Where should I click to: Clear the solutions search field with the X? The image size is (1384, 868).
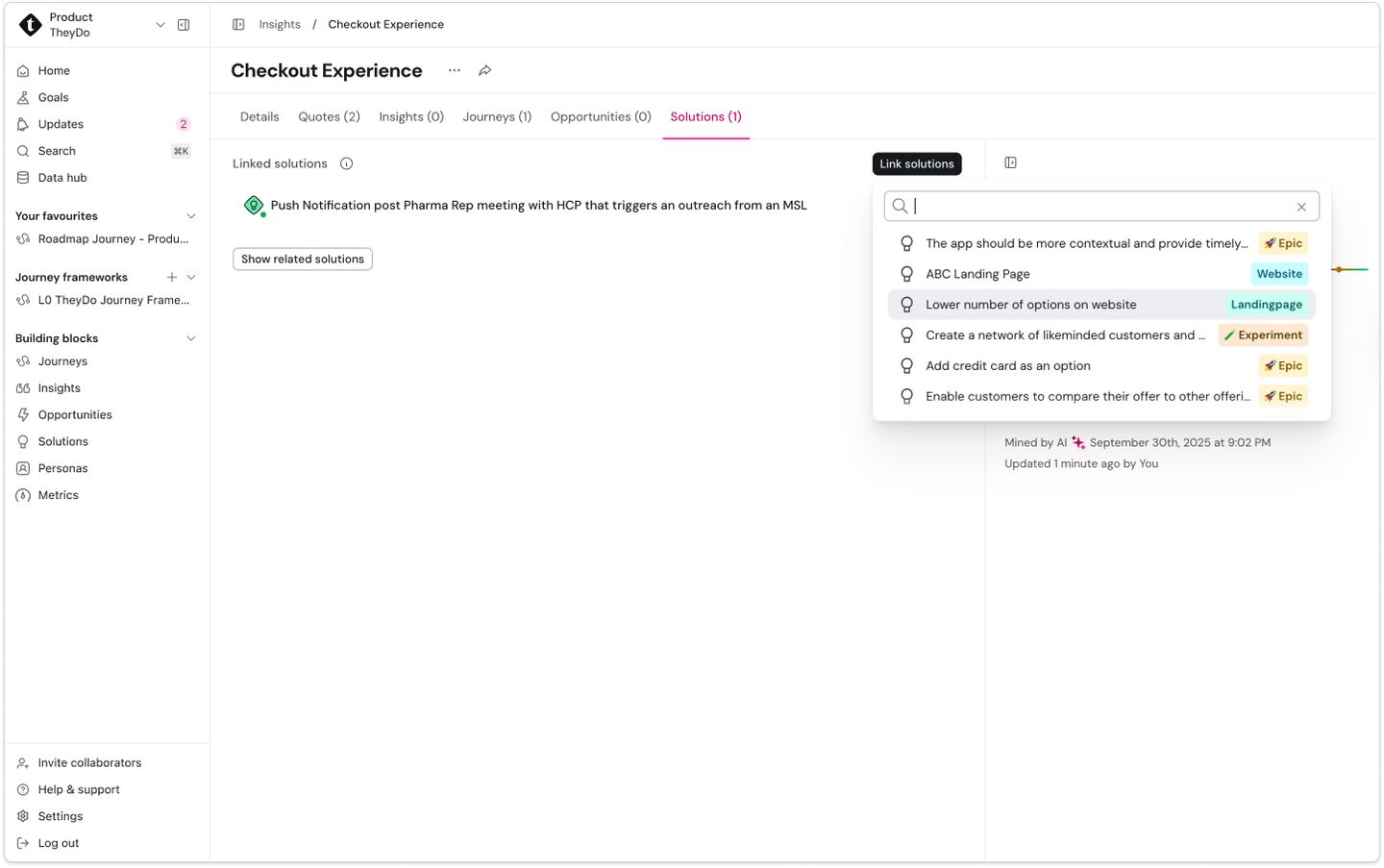[1301, 206]
